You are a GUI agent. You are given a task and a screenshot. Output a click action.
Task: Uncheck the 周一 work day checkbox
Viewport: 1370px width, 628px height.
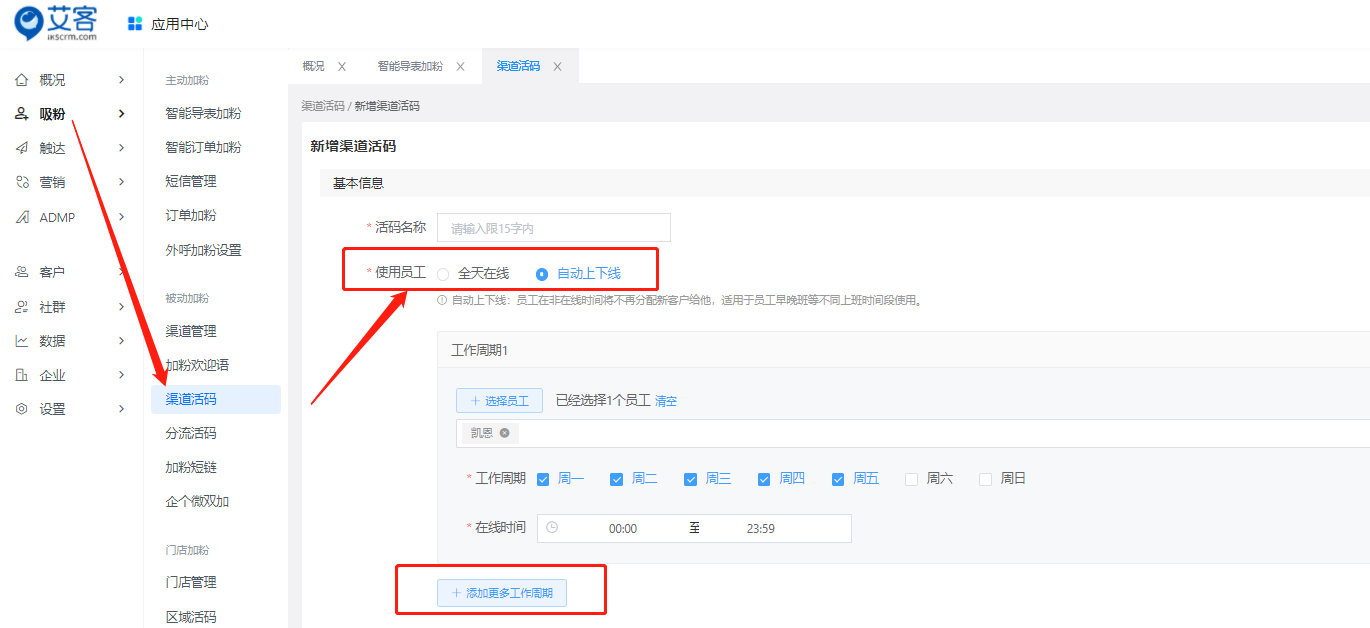click(543, 479)
